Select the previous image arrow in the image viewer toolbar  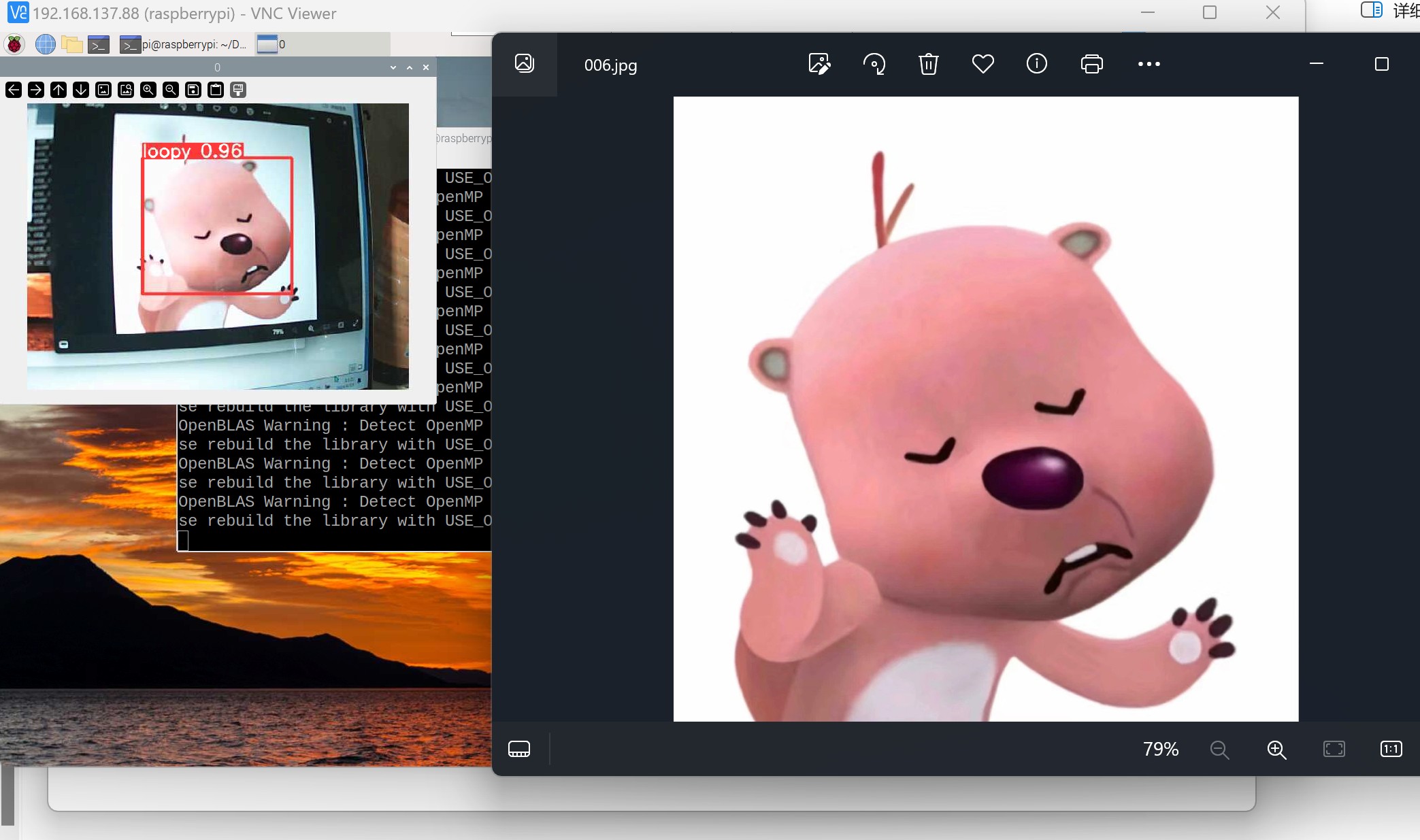[x=13, y=90]
